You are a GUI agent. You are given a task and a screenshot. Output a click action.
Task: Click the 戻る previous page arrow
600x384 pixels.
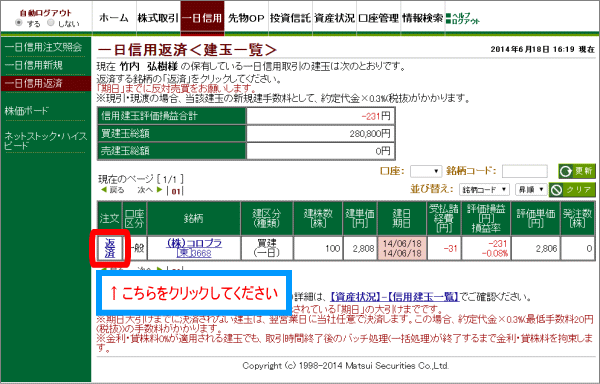click(x=112, y=190)
